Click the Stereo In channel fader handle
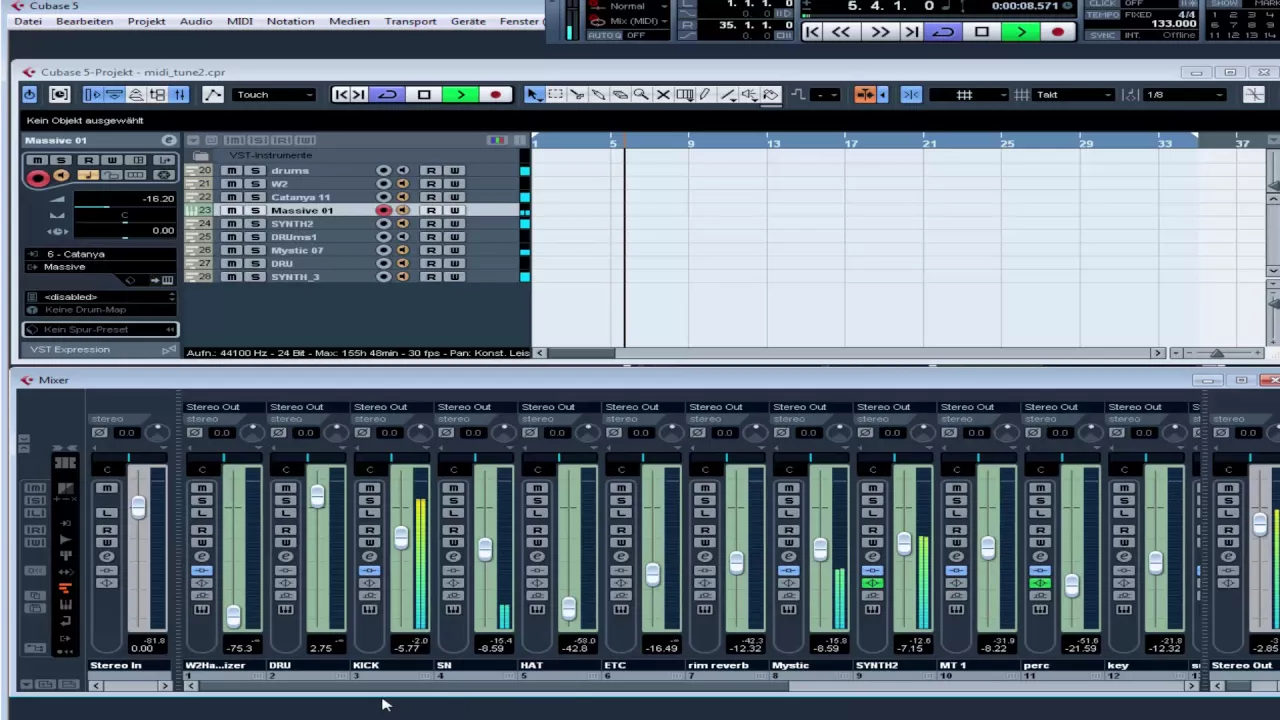 (137, 507)
